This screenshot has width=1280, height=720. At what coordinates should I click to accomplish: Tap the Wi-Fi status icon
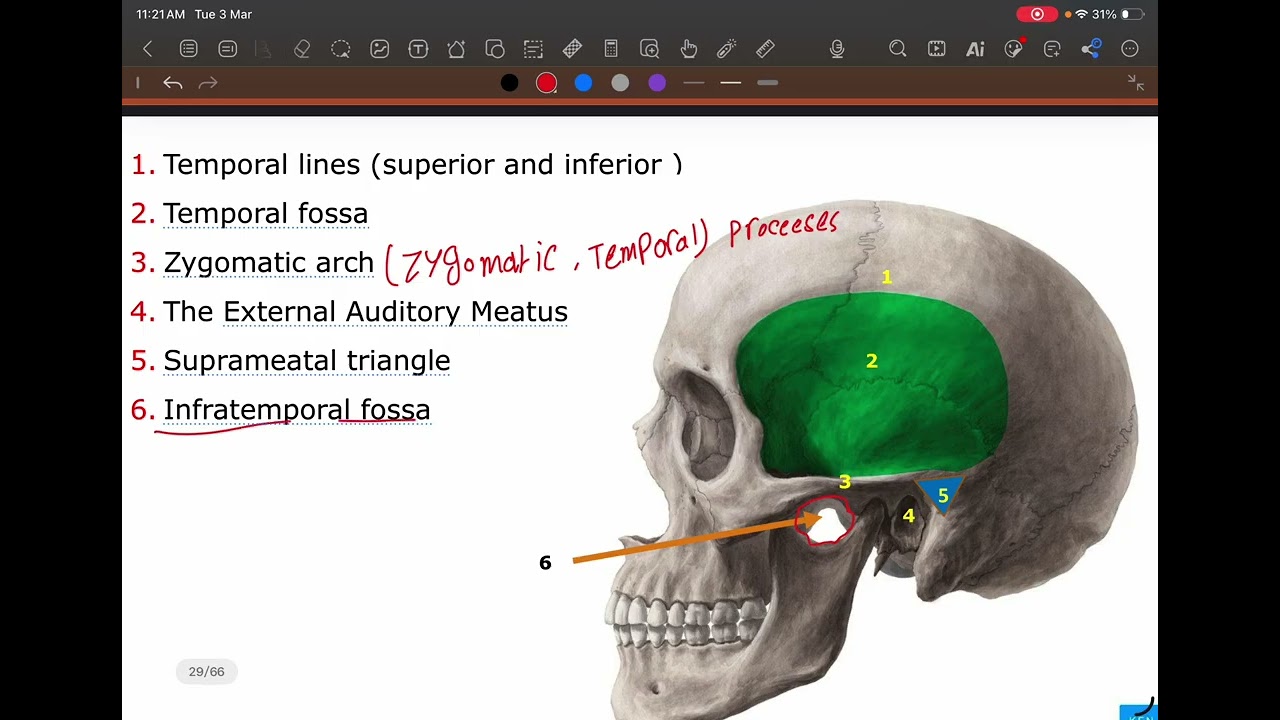(1081, 14)
